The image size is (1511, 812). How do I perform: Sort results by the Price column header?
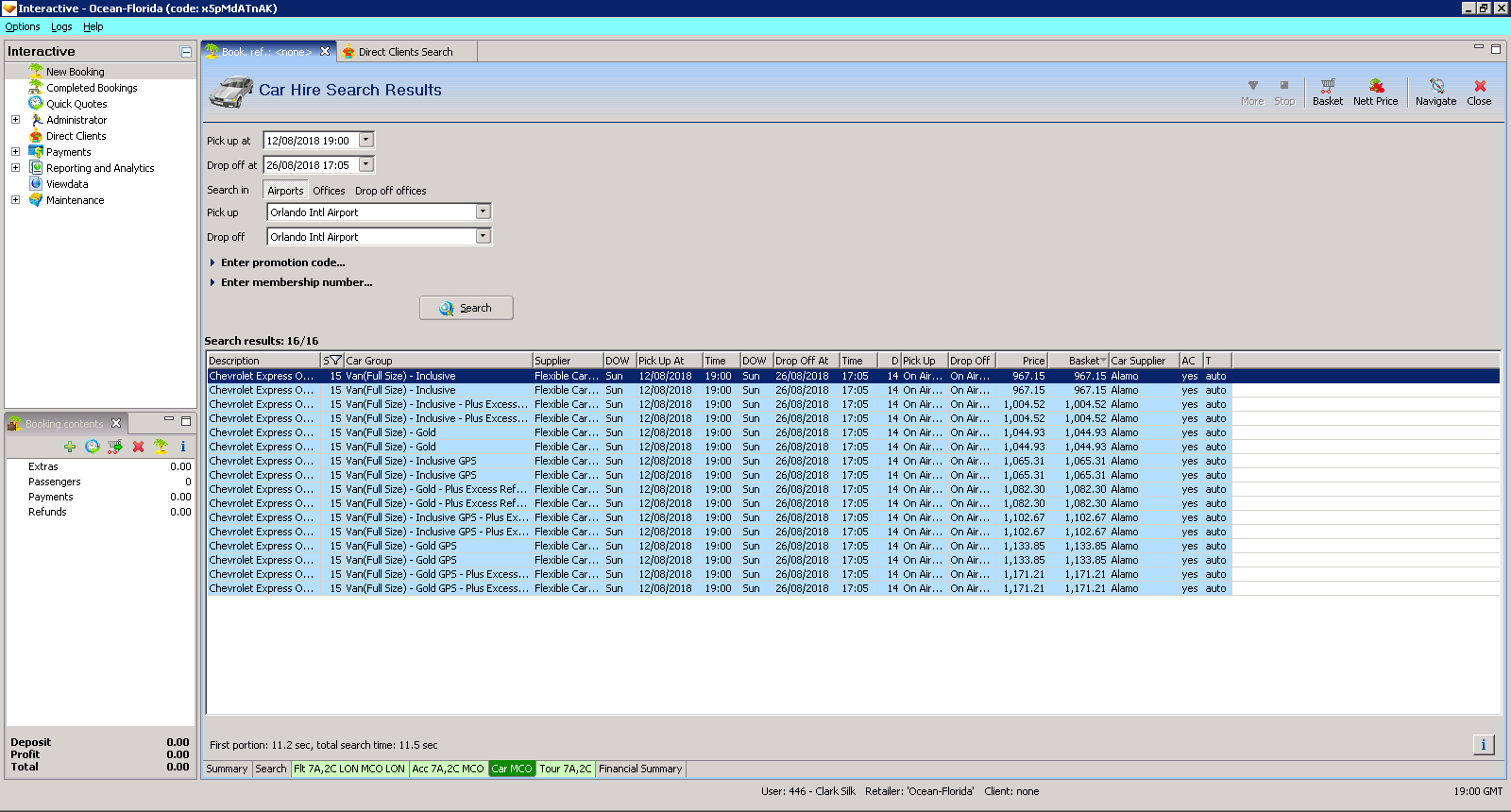point(1021,361)
